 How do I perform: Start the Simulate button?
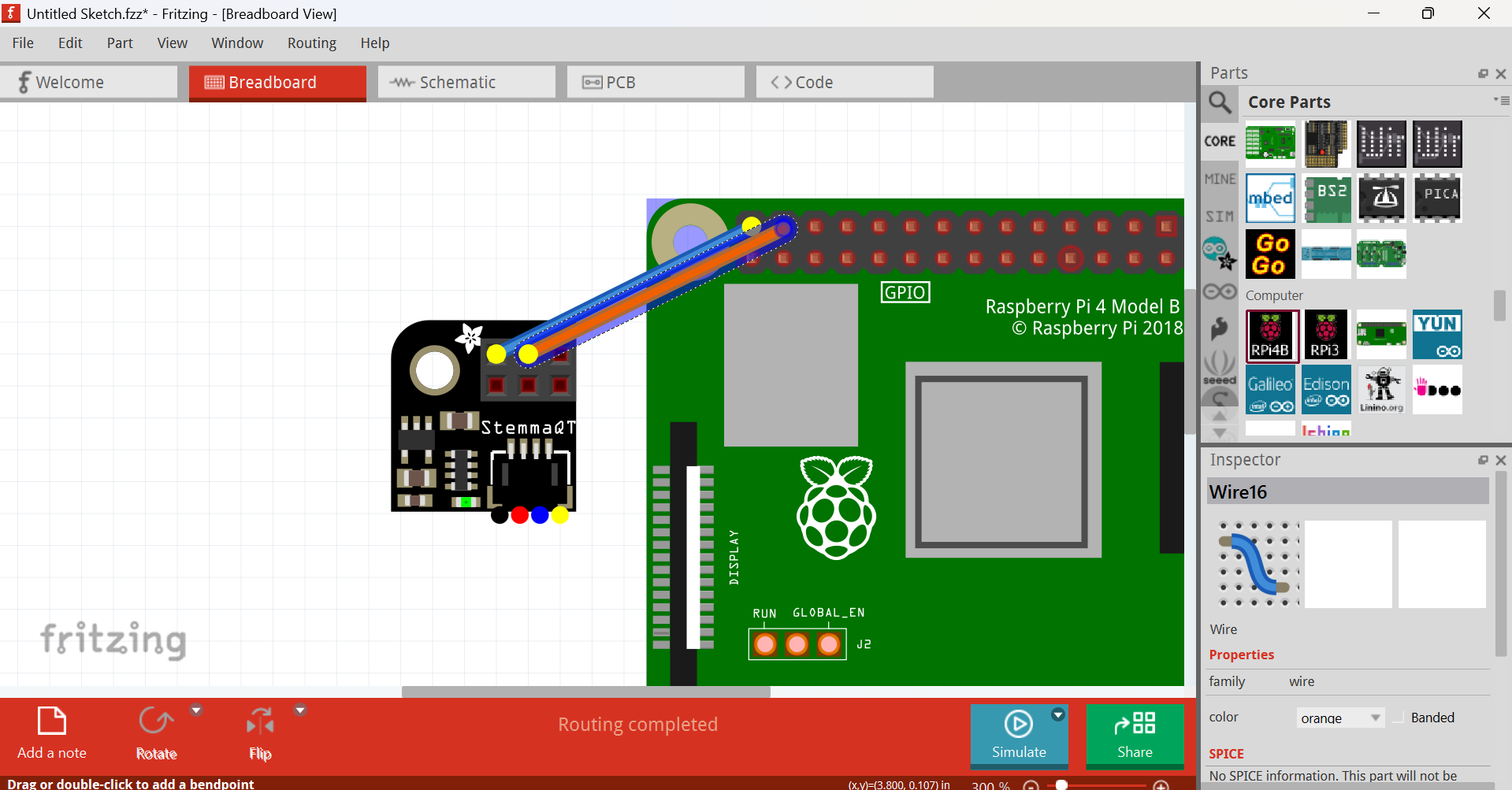click(x=1019, y=735)
